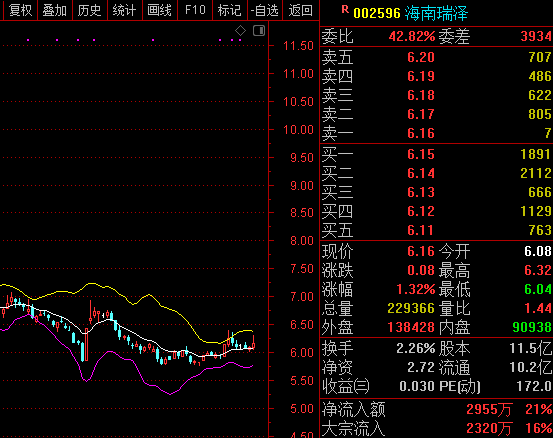Viewport: 553px width, 438px height.
Task: Open F10 company information
Action: [x=195, y=10]
